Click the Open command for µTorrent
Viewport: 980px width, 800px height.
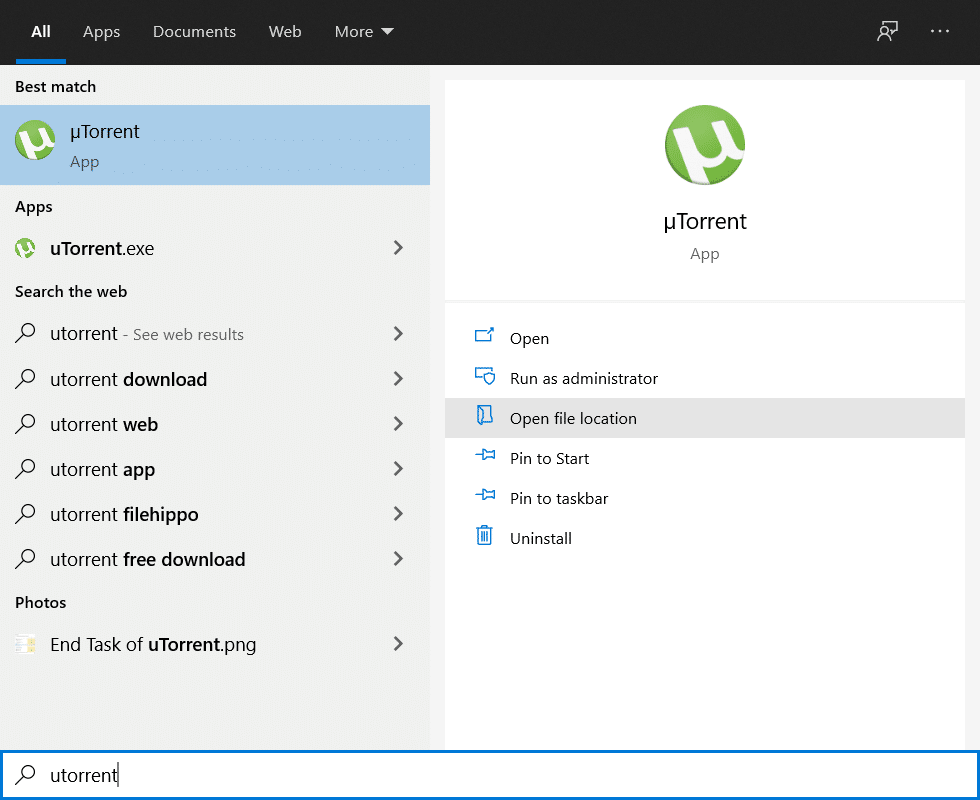[528, 338]
